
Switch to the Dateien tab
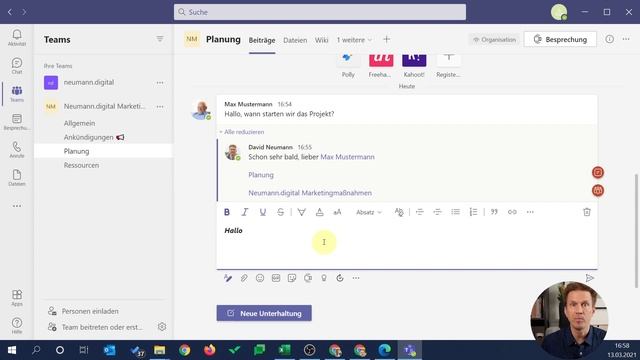click(295, 40)
